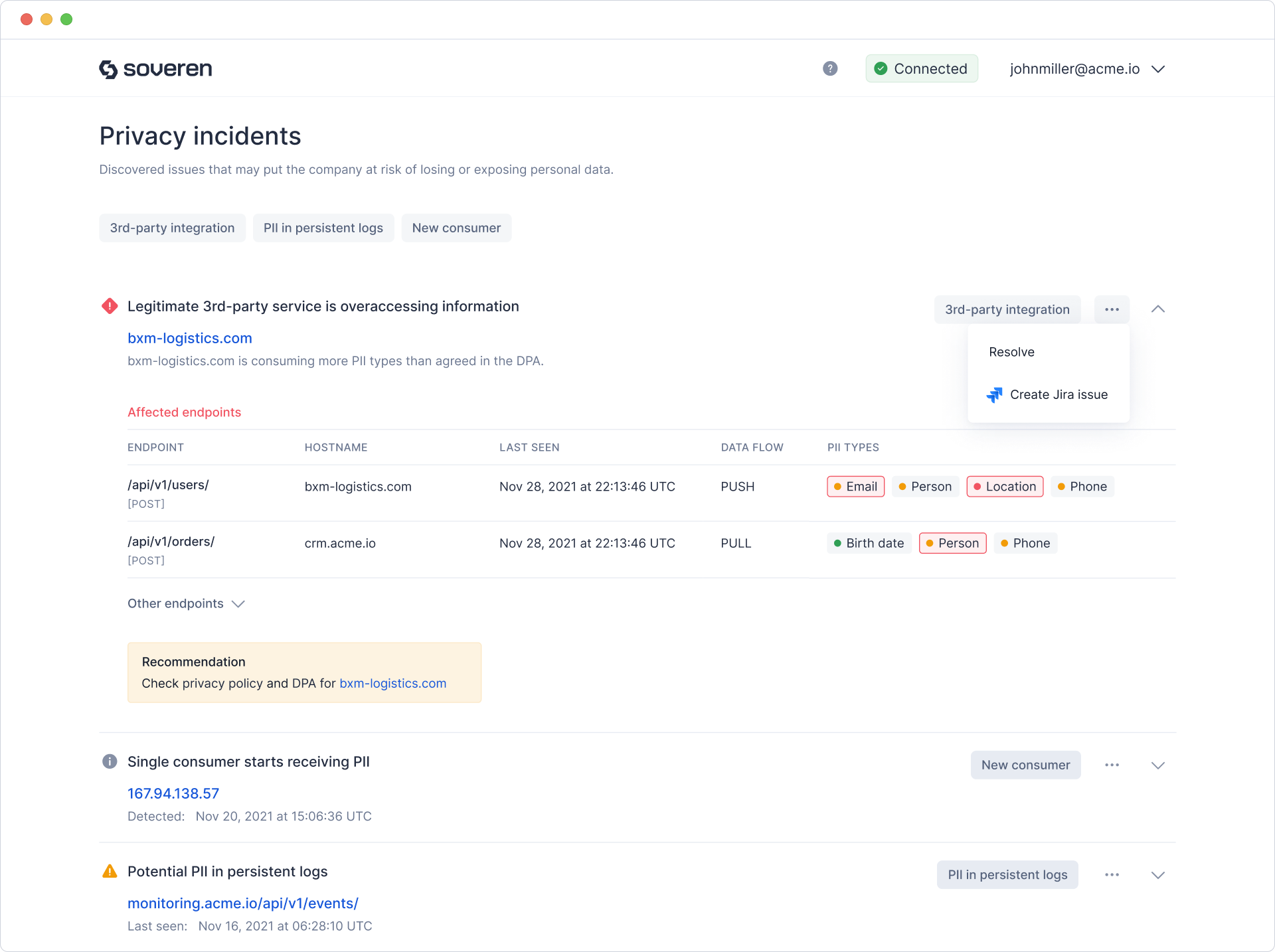Click the Connected status indicator
The height and width of the screenshot is (952, 1275).
tap(922, 68)
